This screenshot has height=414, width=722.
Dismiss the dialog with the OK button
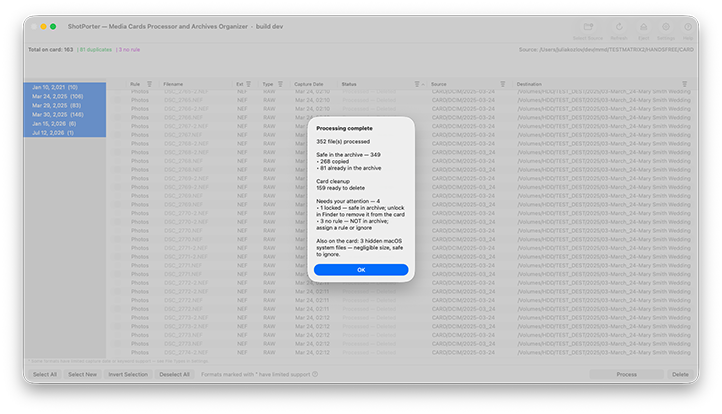pos(361,270)
